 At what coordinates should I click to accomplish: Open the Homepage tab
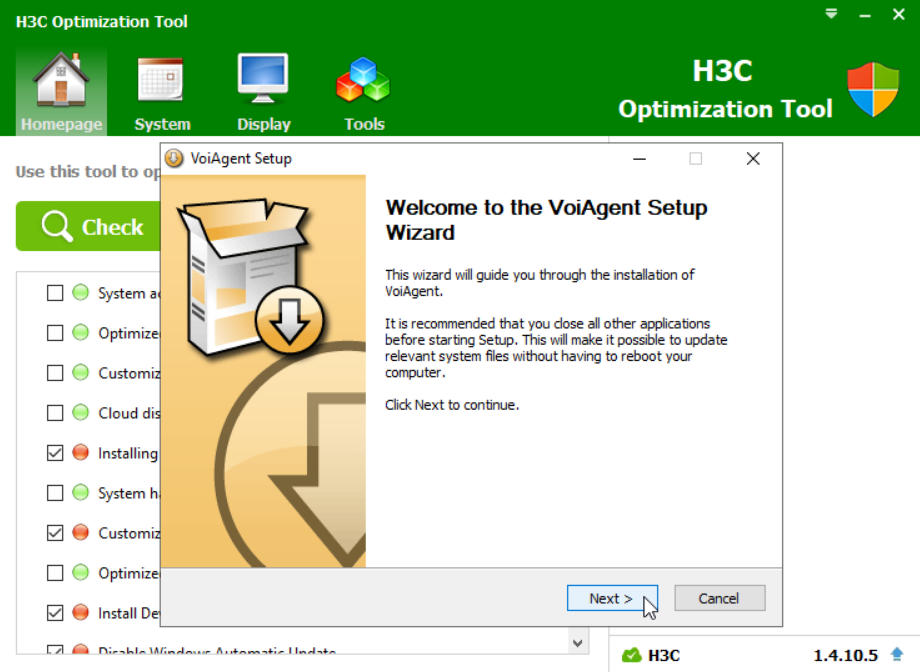[x=62, y=92]
